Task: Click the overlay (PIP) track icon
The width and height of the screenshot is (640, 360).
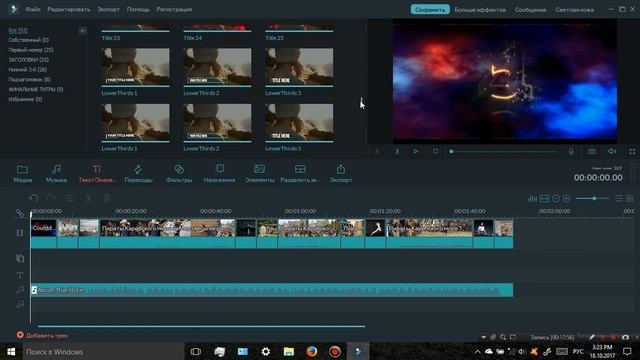Action: pyautogui.click(x=20, y=258)
